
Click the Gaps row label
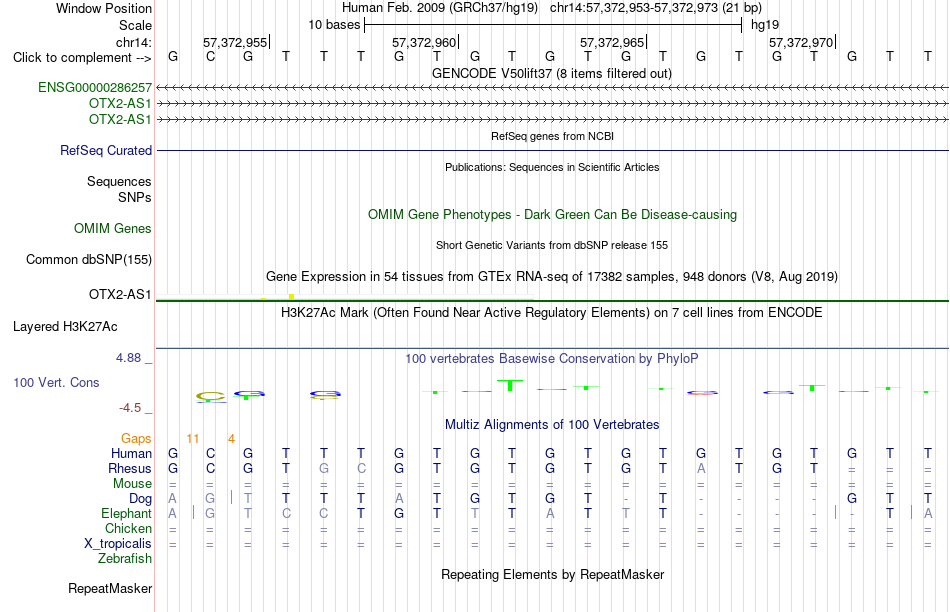tap(136, 439)
